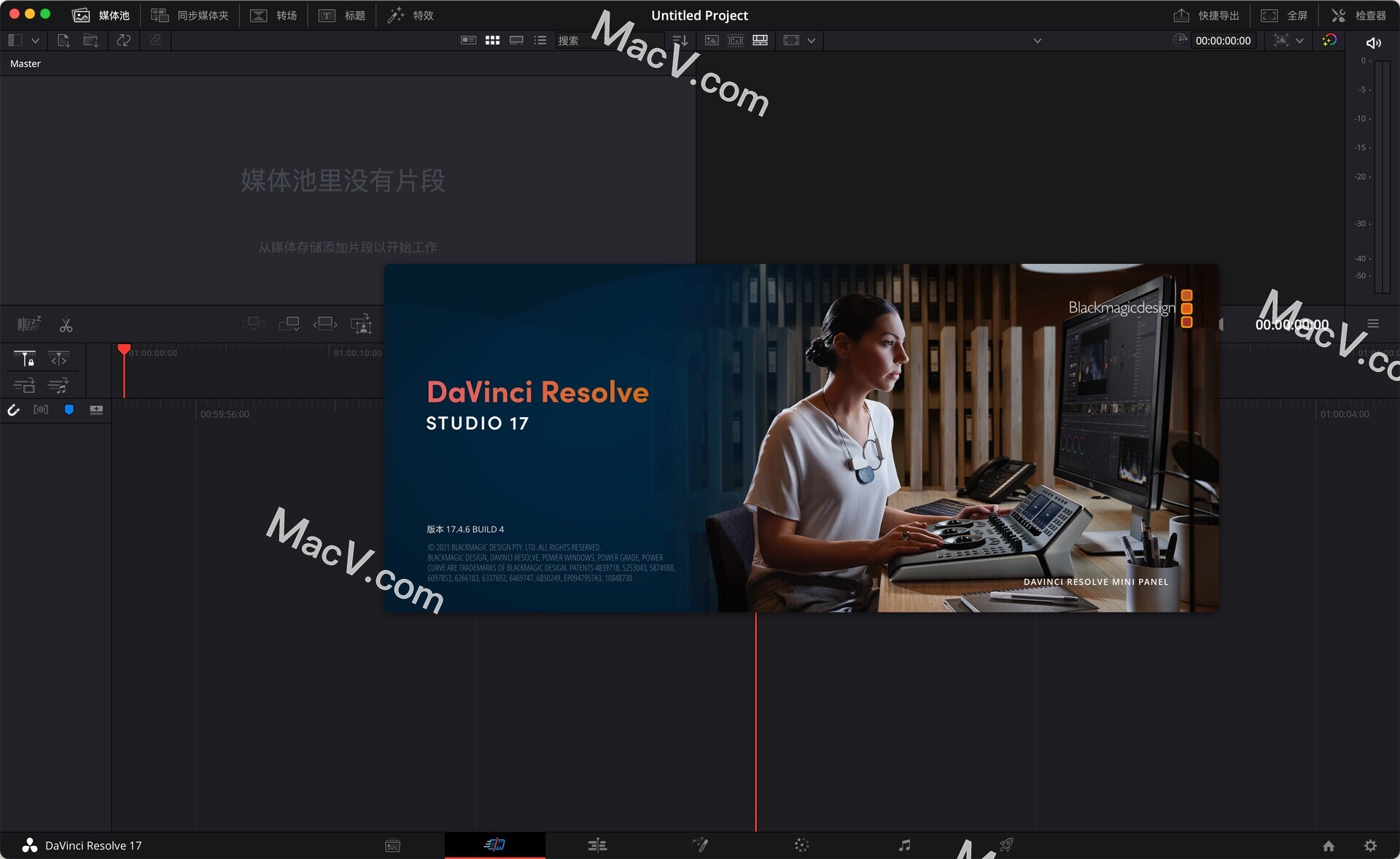Open project settings gear icon
This screenshot has height=859, width=1400.
(x=1370, y=846)
